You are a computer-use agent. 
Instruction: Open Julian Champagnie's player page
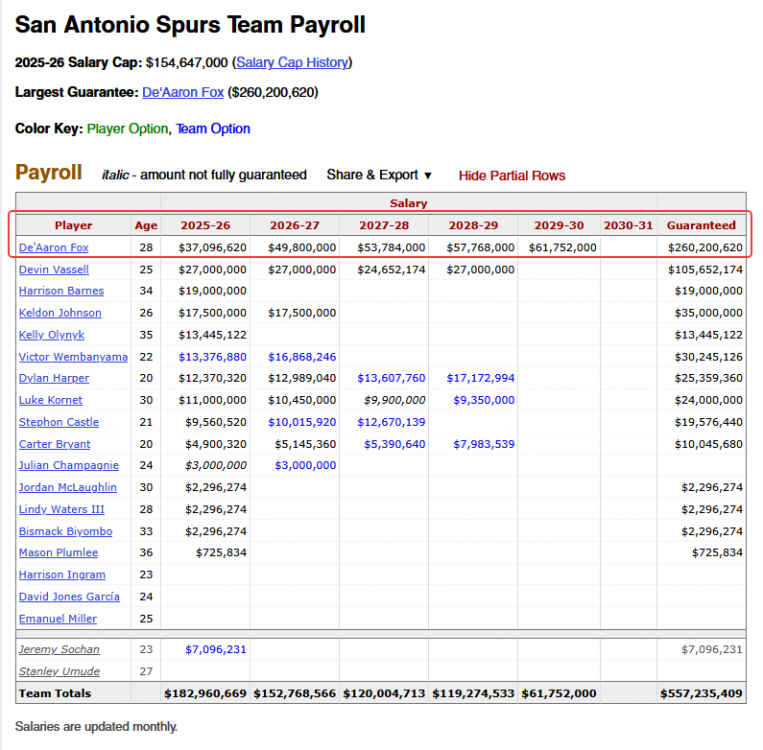pyautogui.click(x=69, y=465)
